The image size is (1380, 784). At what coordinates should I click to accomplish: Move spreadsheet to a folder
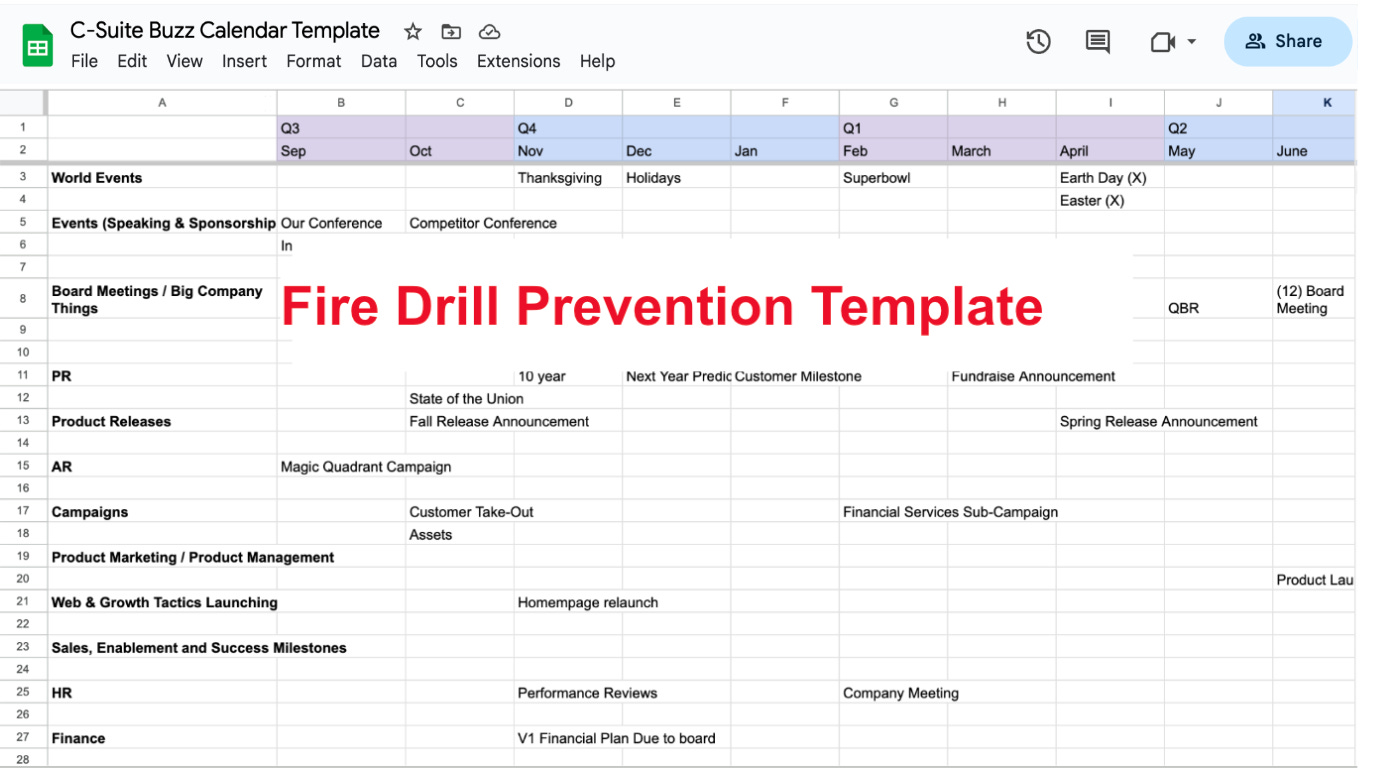click(x=451, y=31)
